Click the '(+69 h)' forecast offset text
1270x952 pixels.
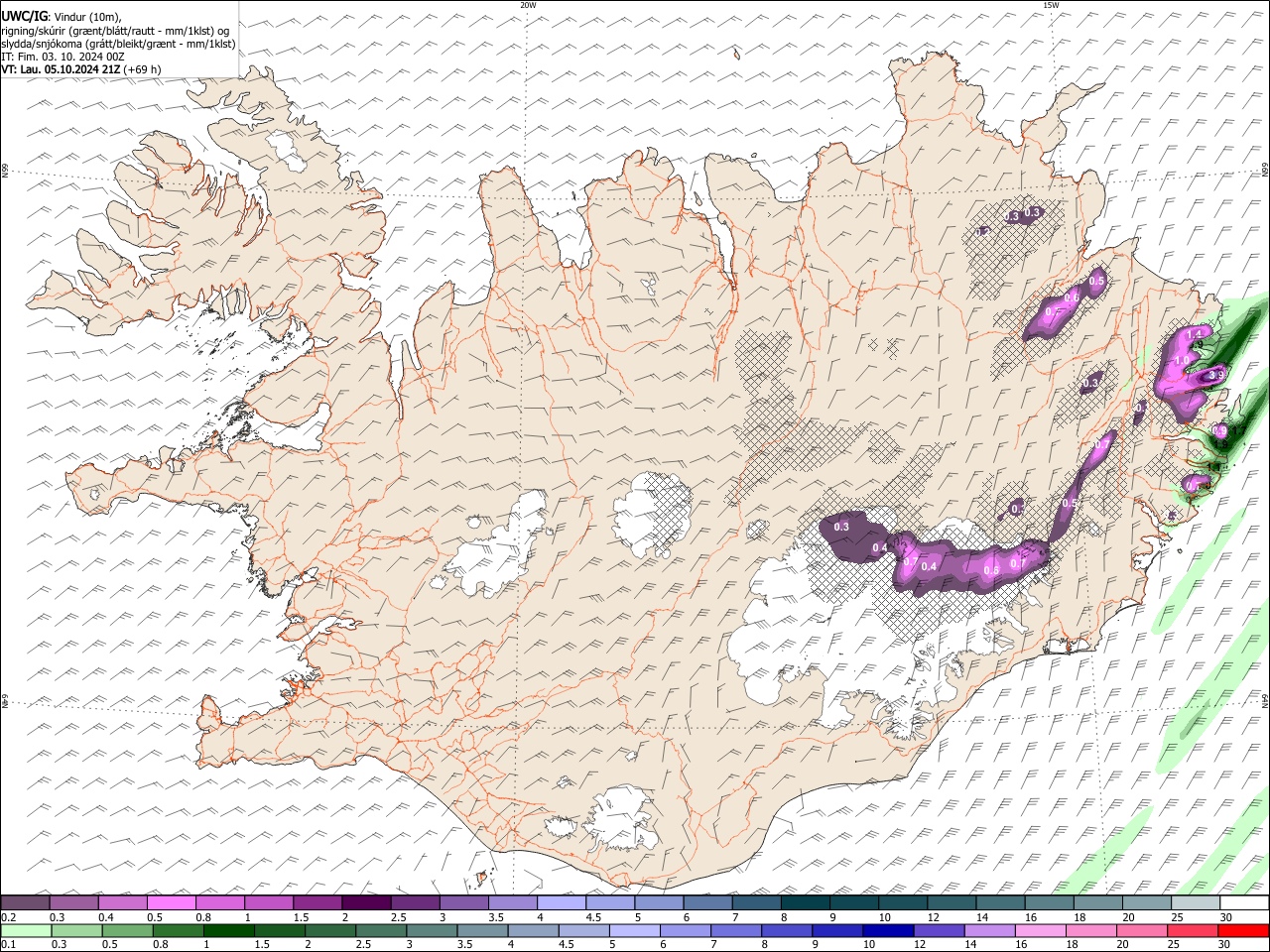(143, 69)
